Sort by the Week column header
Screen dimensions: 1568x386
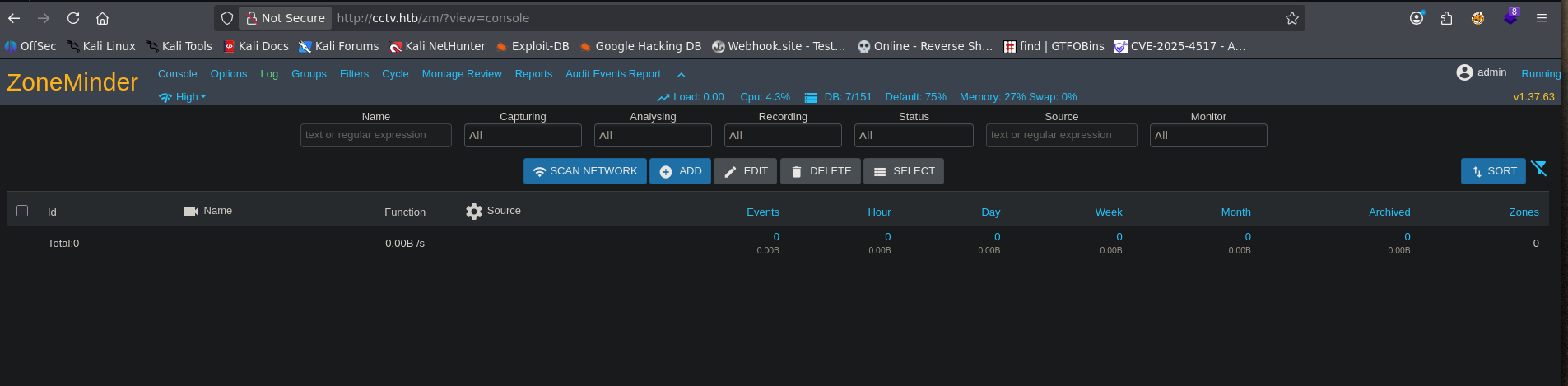pyautogui.click(x=1109, y=212)
